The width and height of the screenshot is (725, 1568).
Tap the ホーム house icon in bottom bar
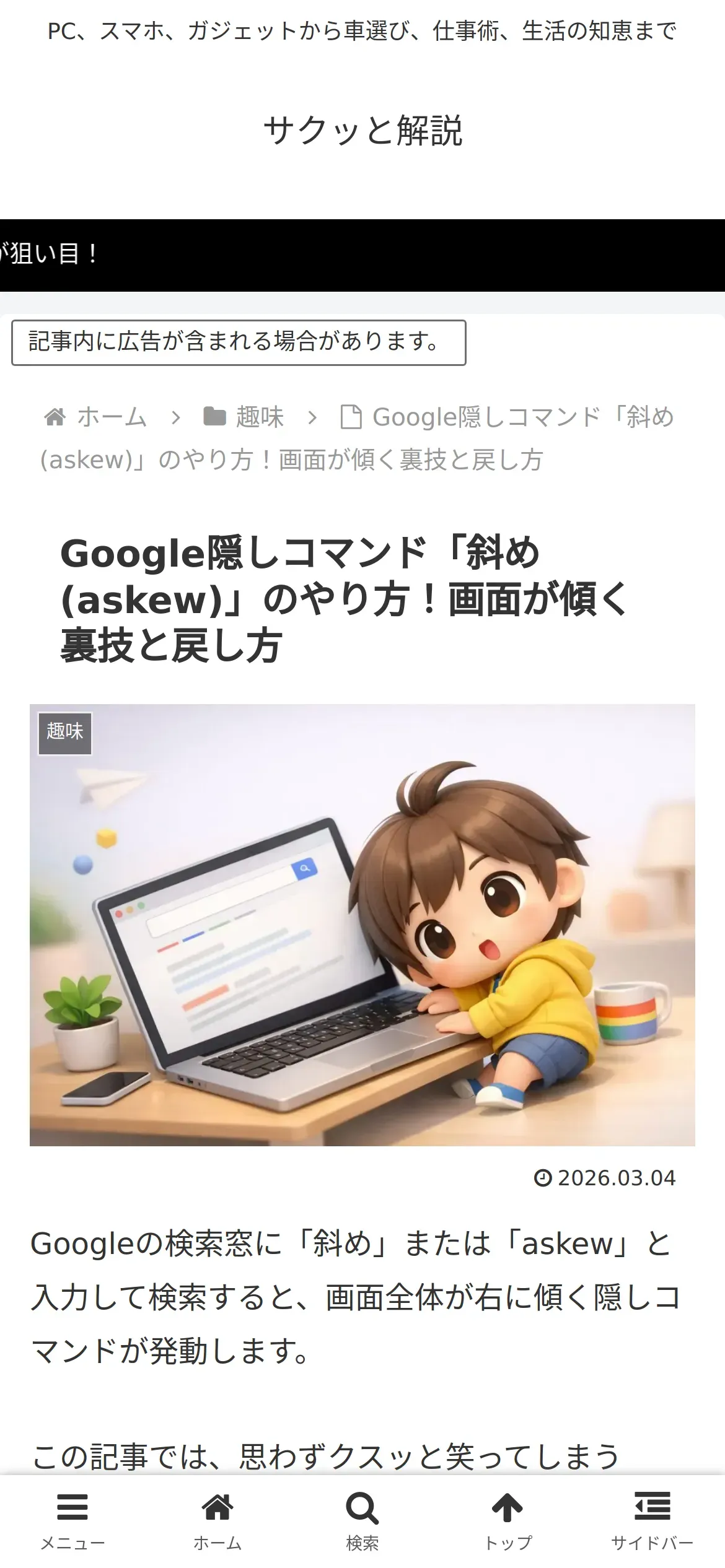(217, 1508)
